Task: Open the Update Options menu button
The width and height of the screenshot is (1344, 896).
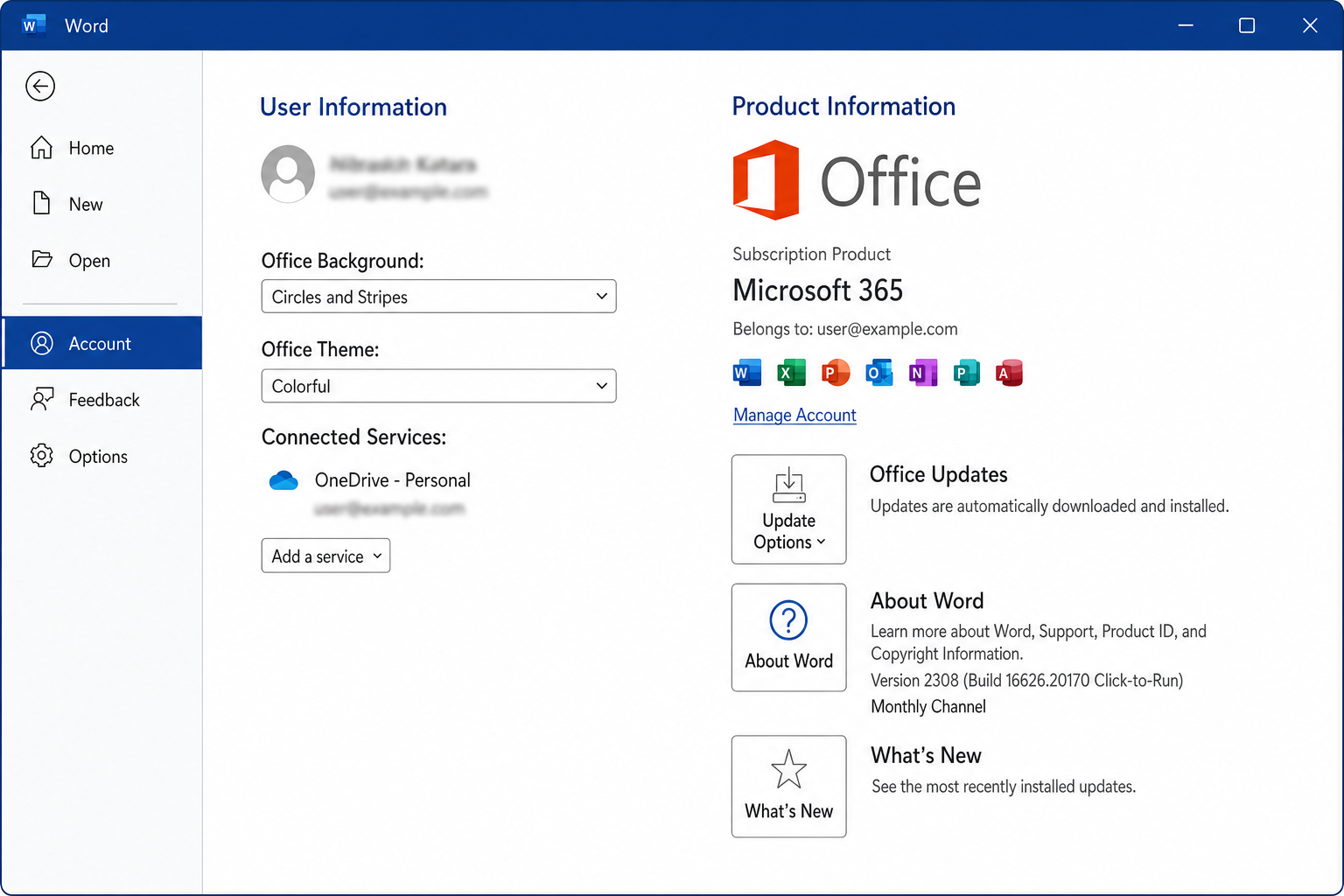Action: click(788, 509)
